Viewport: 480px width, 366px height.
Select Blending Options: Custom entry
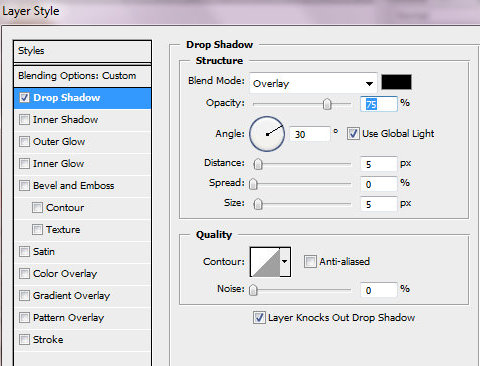pos(82,76)
